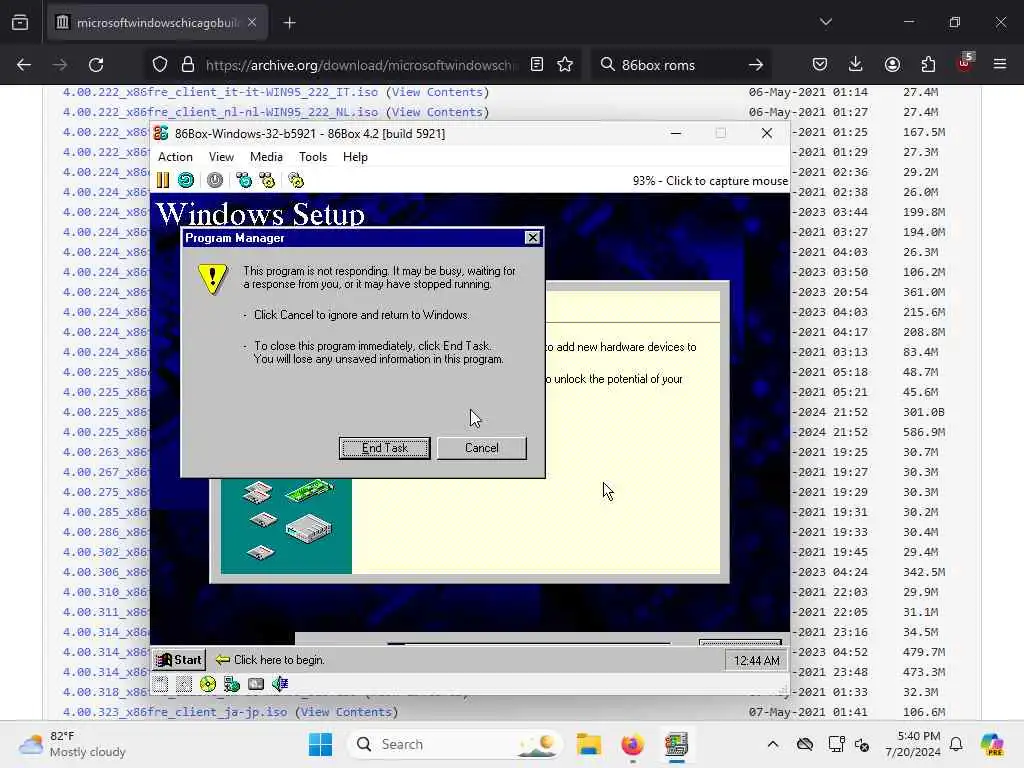
Task: Close the Program Manager dialog
Action: tap(533, 238)
